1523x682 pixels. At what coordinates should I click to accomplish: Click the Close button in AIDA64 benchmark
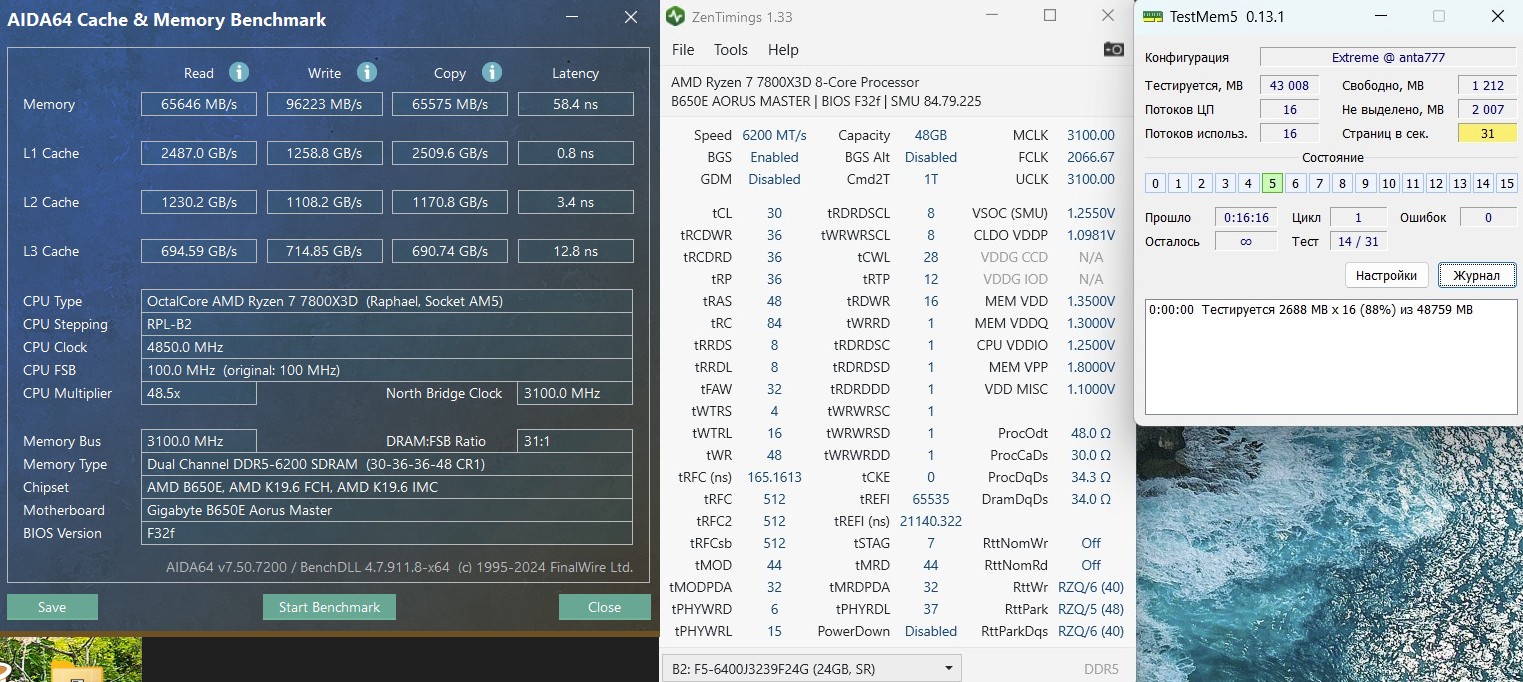click(x=604, y=607)
